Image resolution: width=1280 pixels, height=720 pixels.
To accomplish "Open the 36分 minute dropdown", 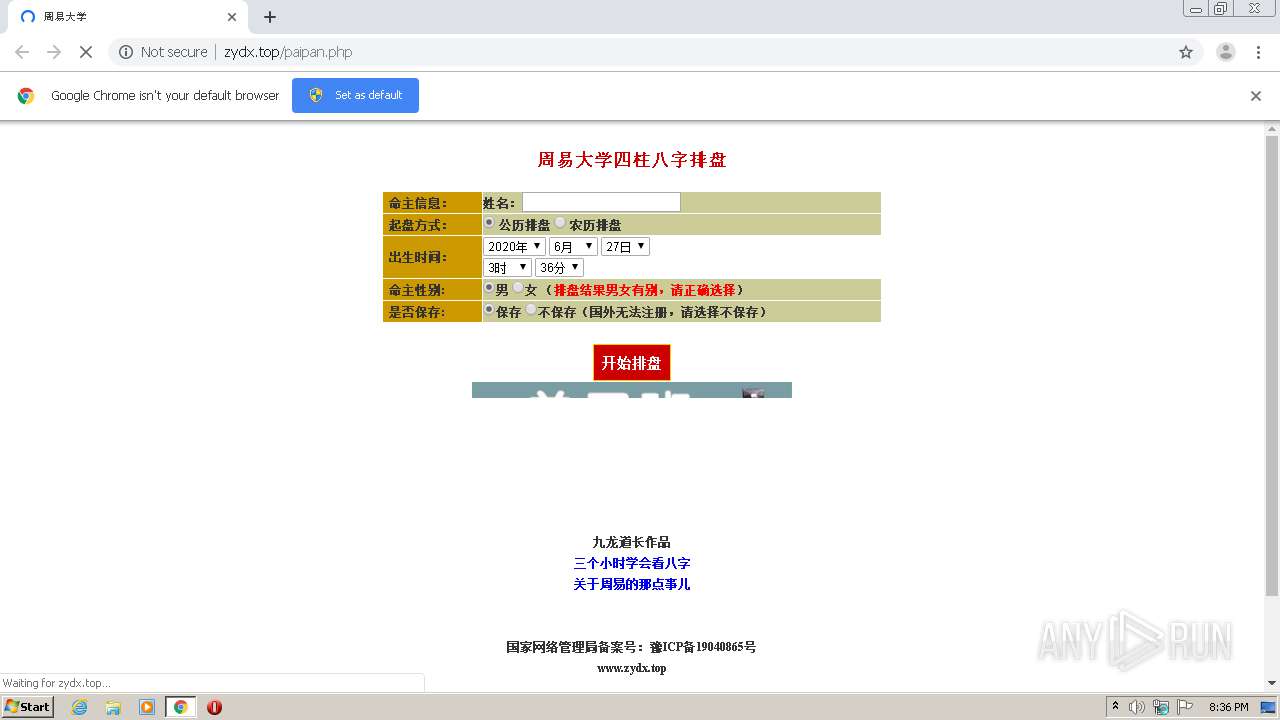I will [x=559, y=267].
